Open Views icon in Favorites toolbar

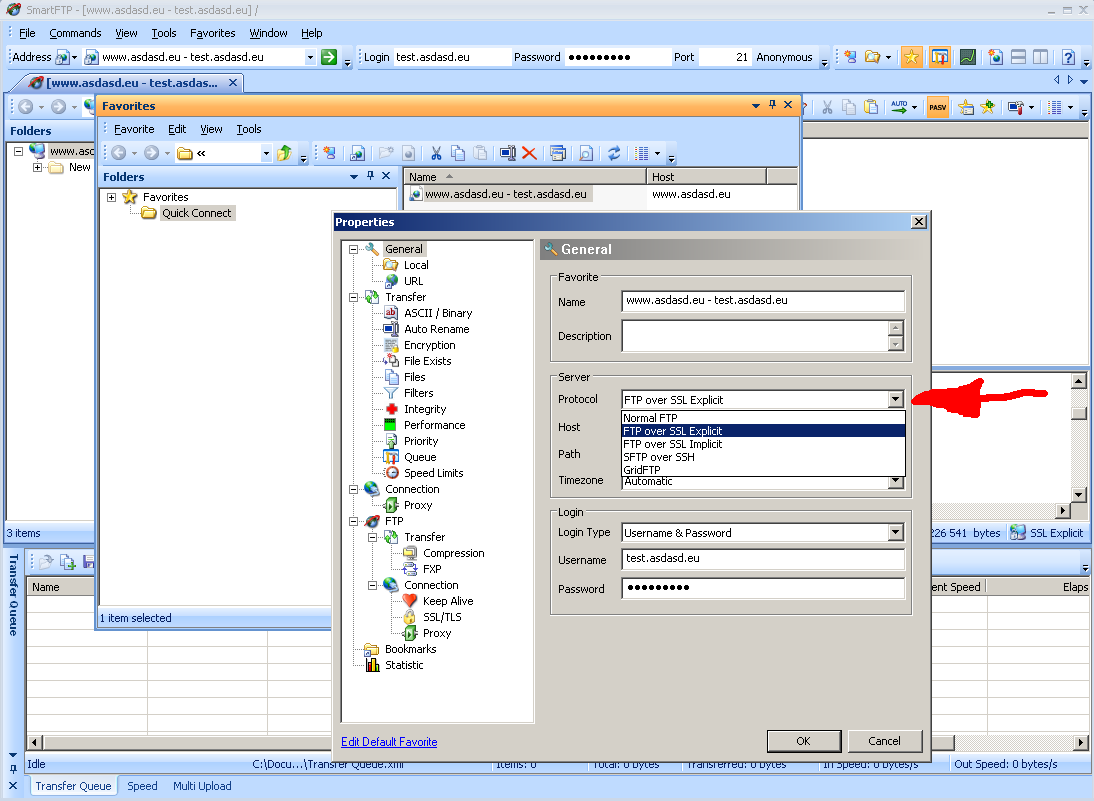[x=642, y=153]
